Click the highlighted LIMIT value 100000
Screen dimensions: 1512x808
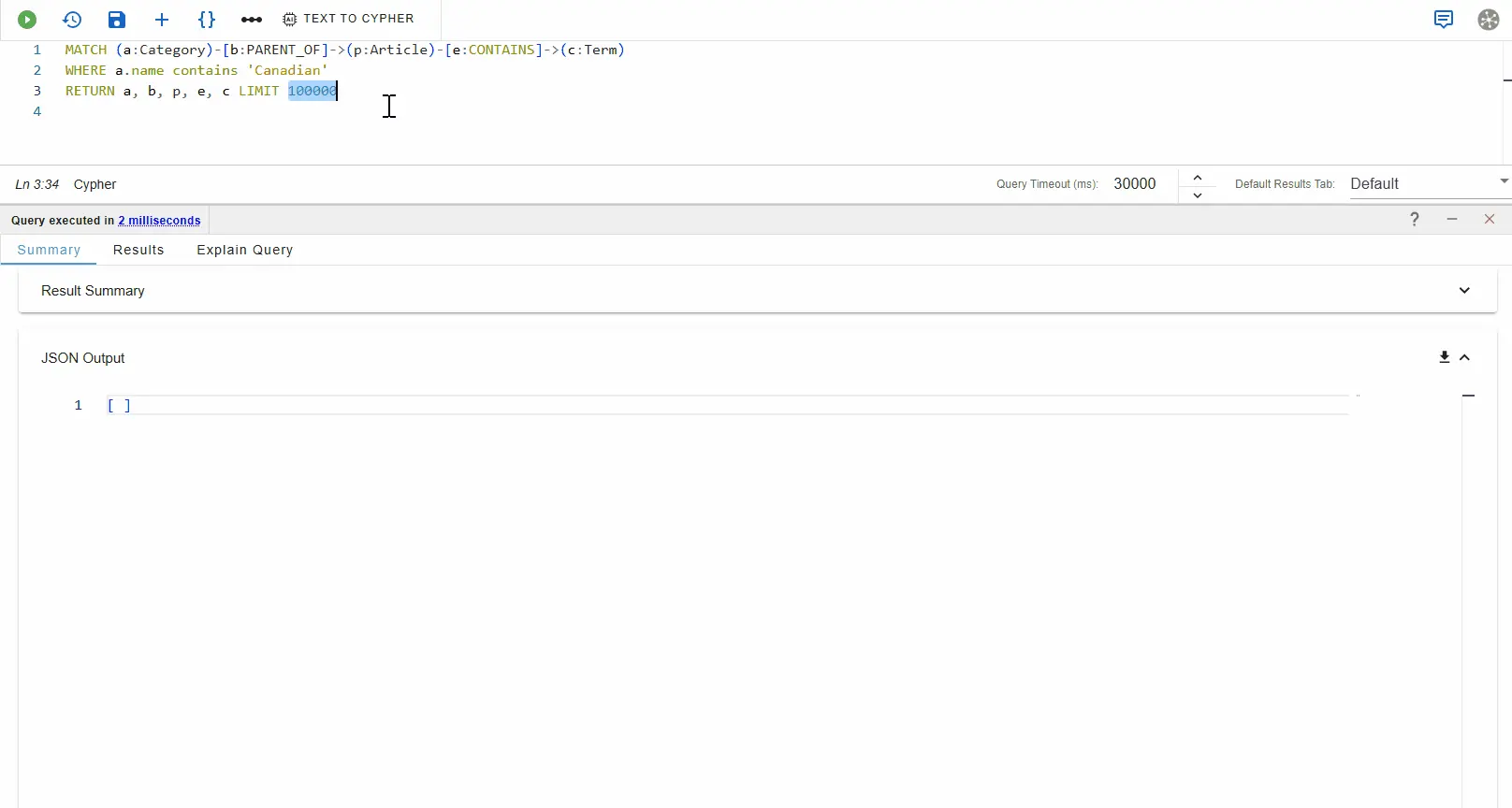click(x=313, y=91)
